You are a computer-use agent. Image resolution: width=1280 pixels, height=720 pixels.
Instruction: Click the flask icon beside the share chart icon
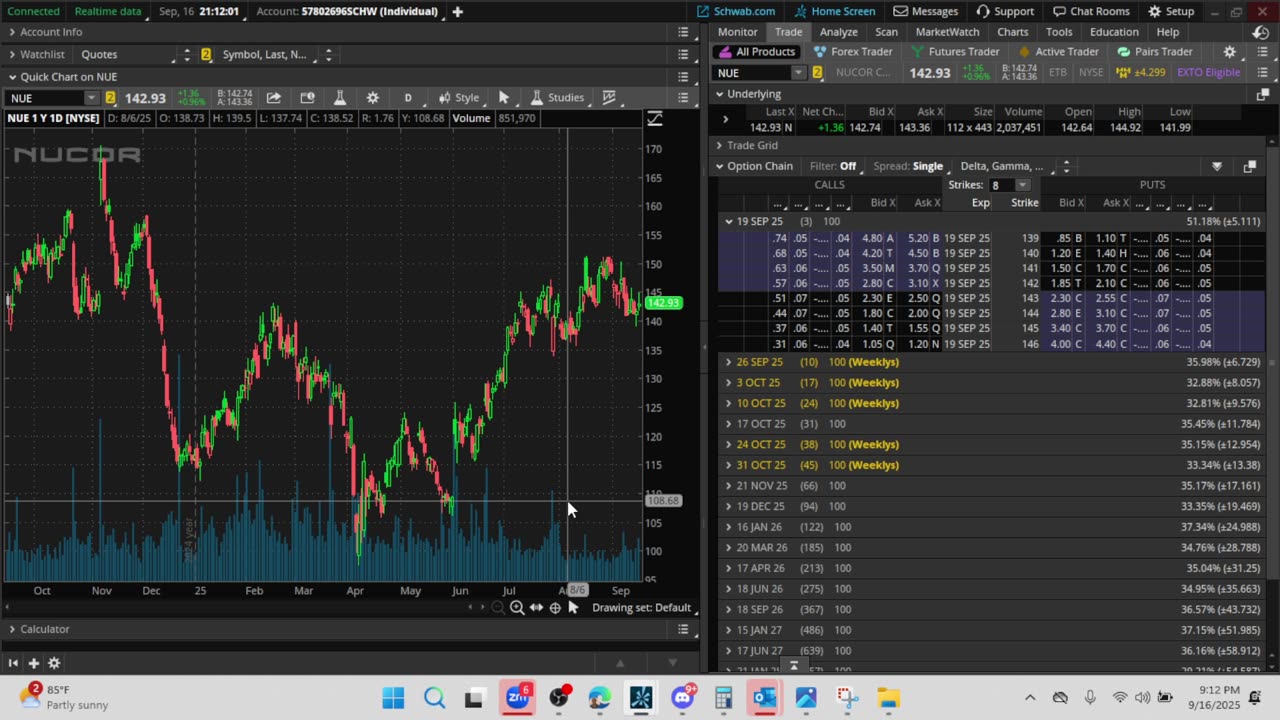pos(340,98)
